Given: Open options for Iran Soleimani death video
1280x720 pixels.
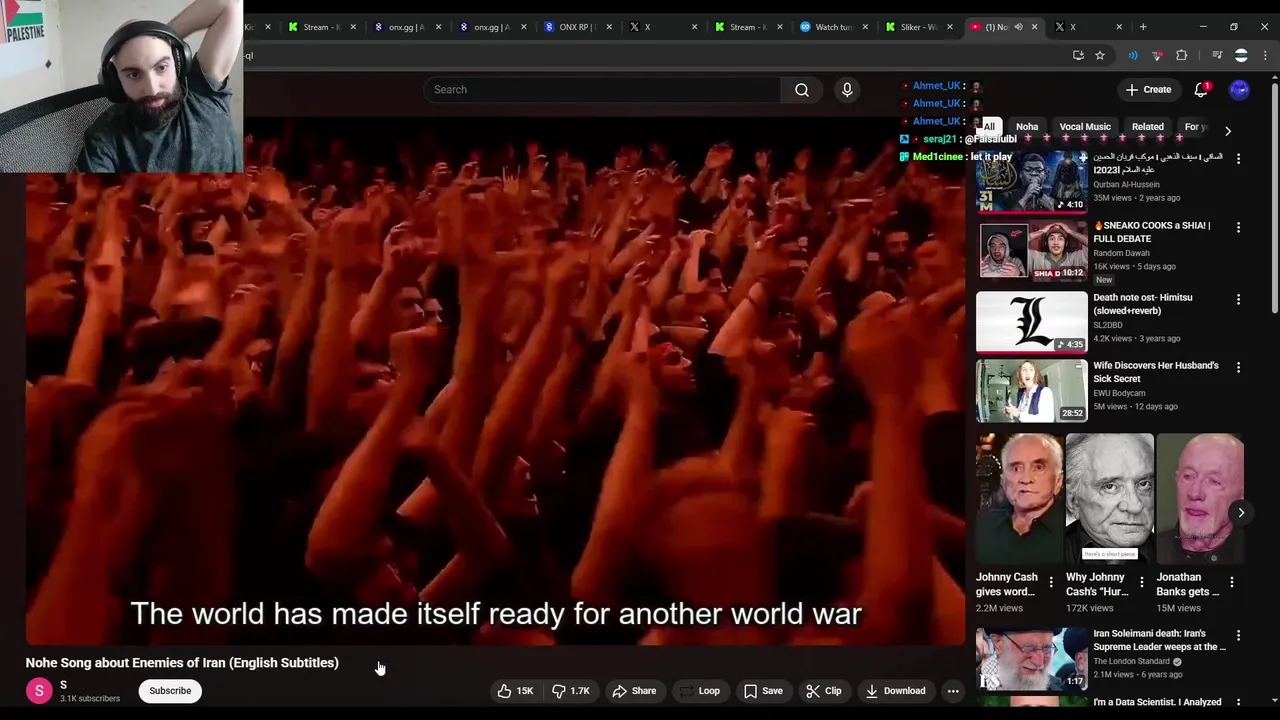Looking at the screenshot, I should (1238, 636).
